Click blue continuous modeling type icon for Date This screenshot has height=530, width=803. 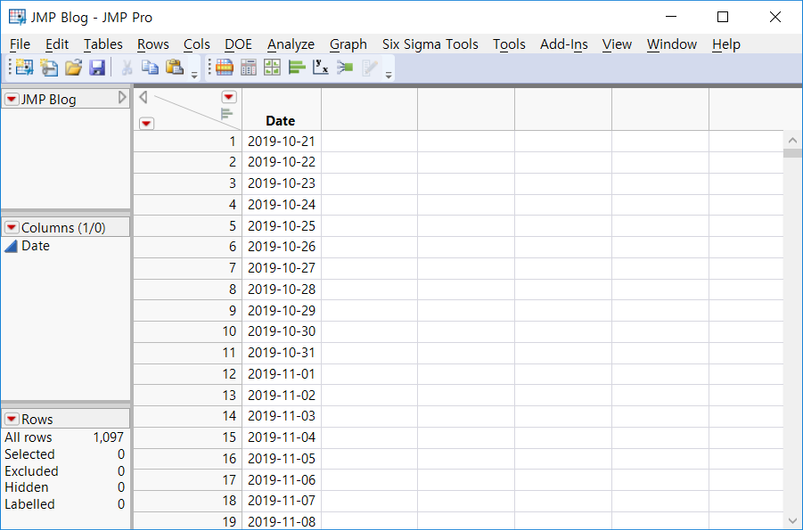[x=11, y=246]
